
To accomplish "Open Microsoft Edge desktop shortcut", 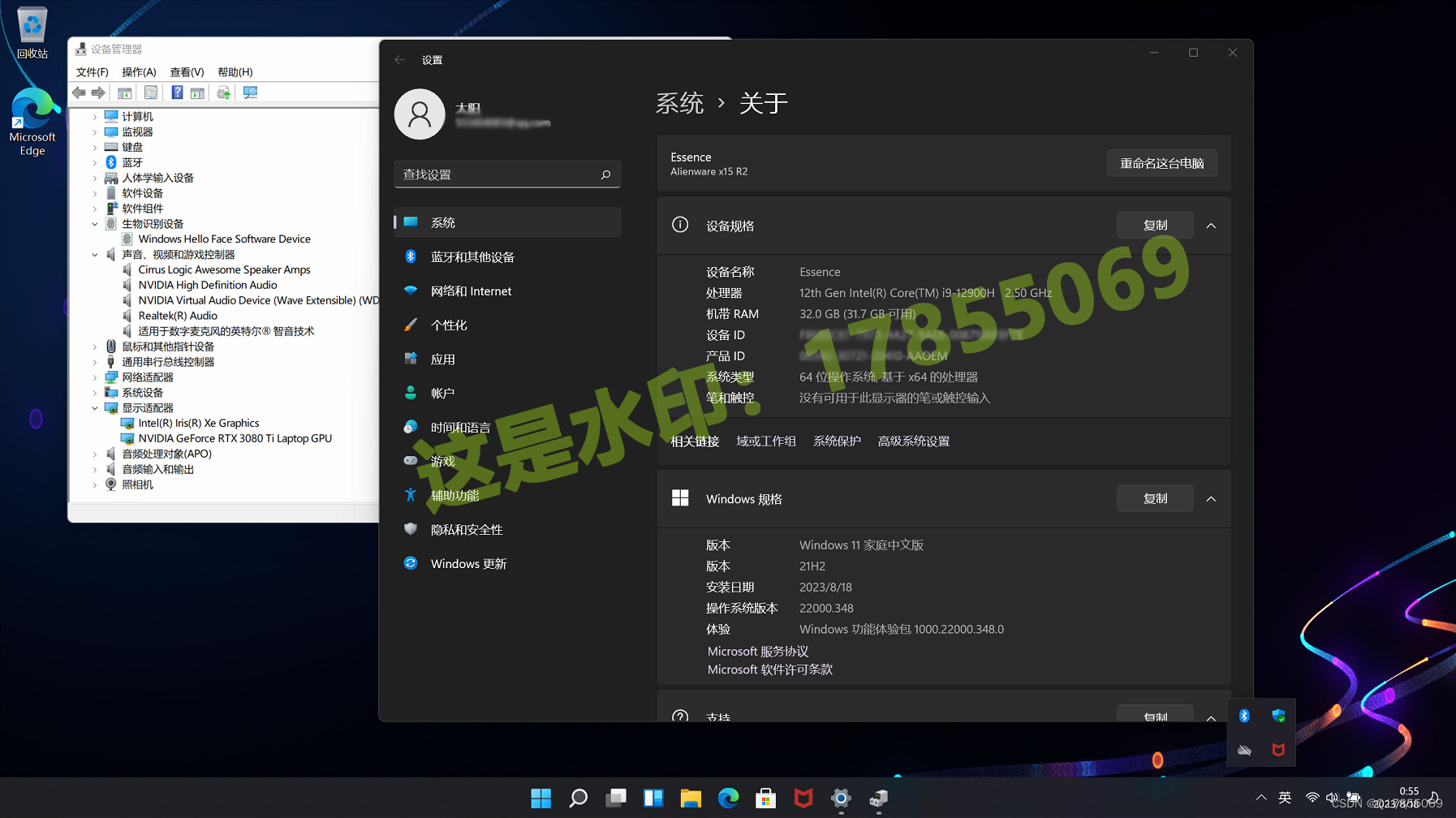I will [x=32, y=122].
